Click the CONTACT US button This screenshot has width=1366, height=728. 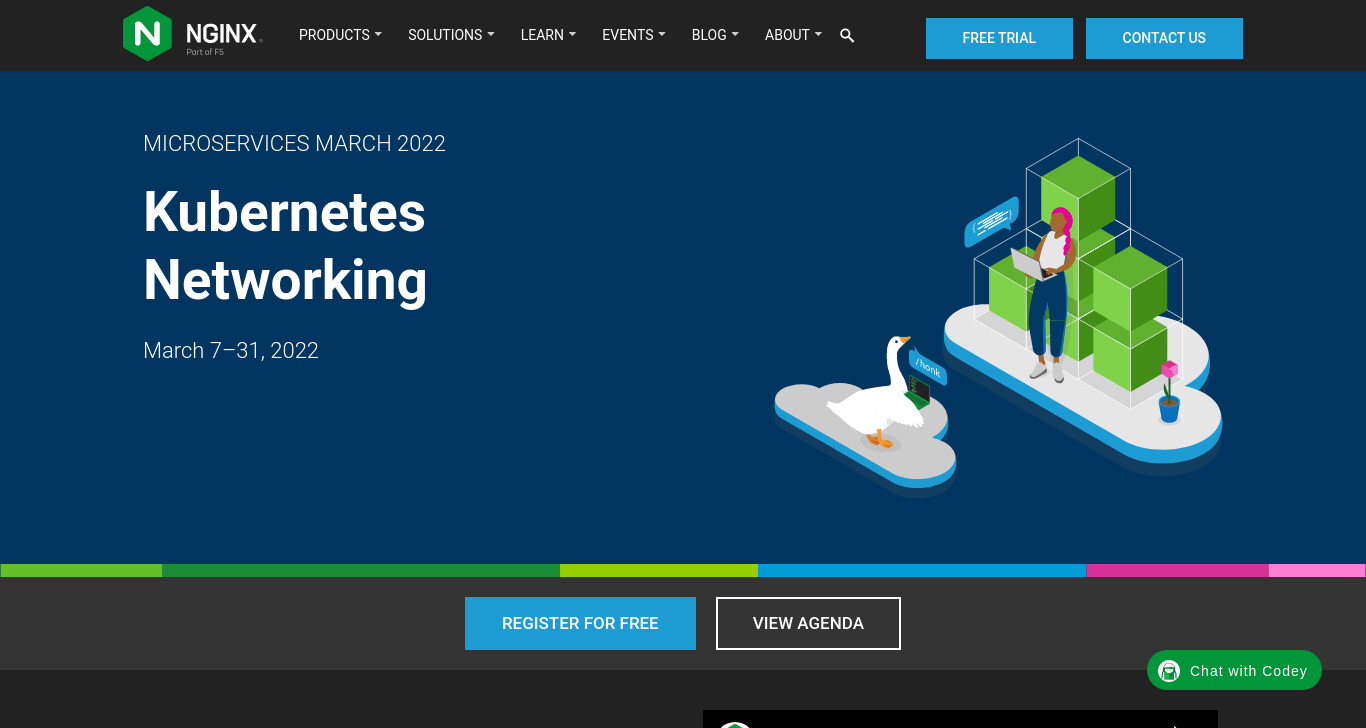click(x=1164, y=38)
